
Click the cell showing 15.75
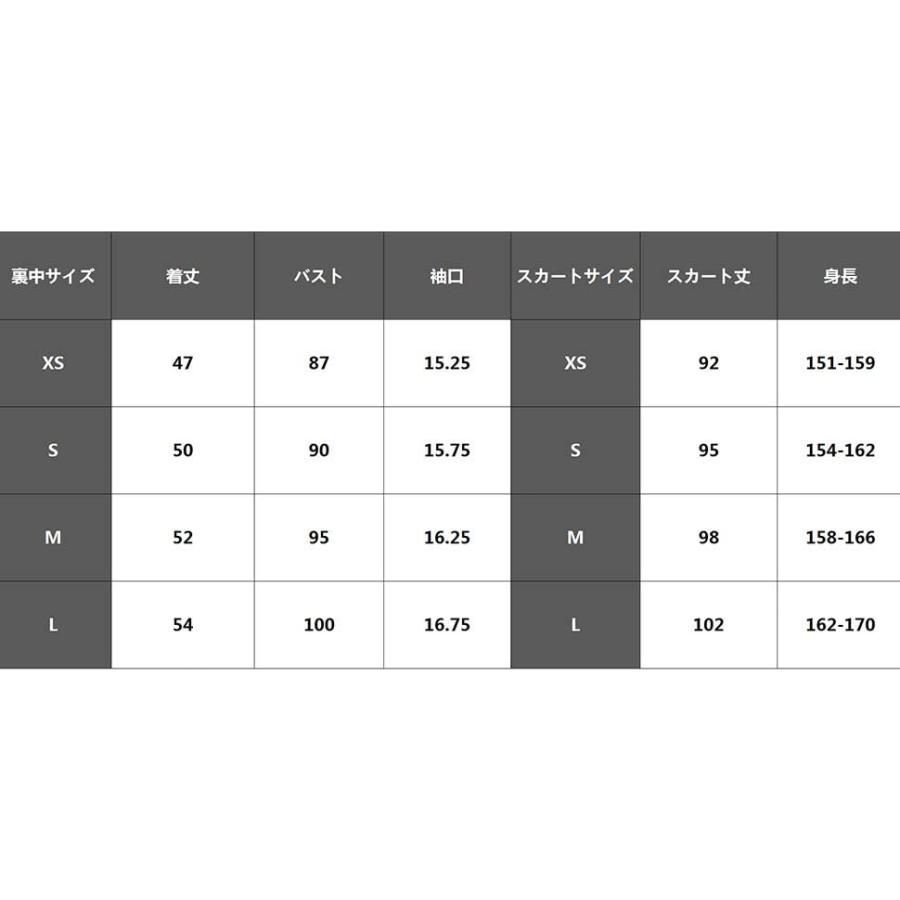(x=447, y=450)
